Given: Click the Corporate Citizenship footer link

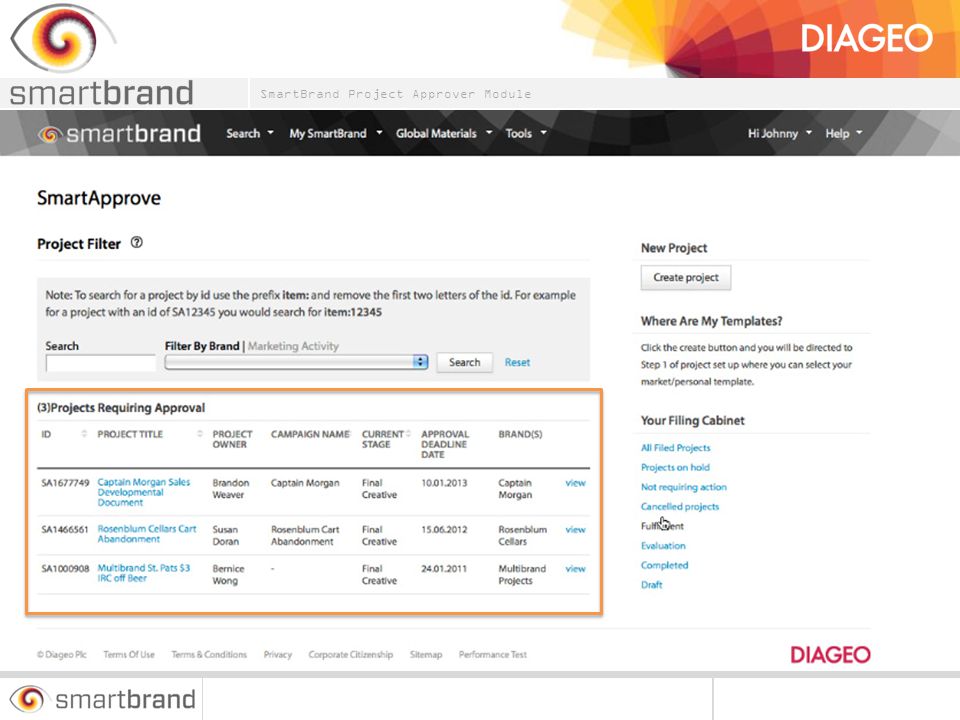Looking at the screenshot, I should point(351,654).
